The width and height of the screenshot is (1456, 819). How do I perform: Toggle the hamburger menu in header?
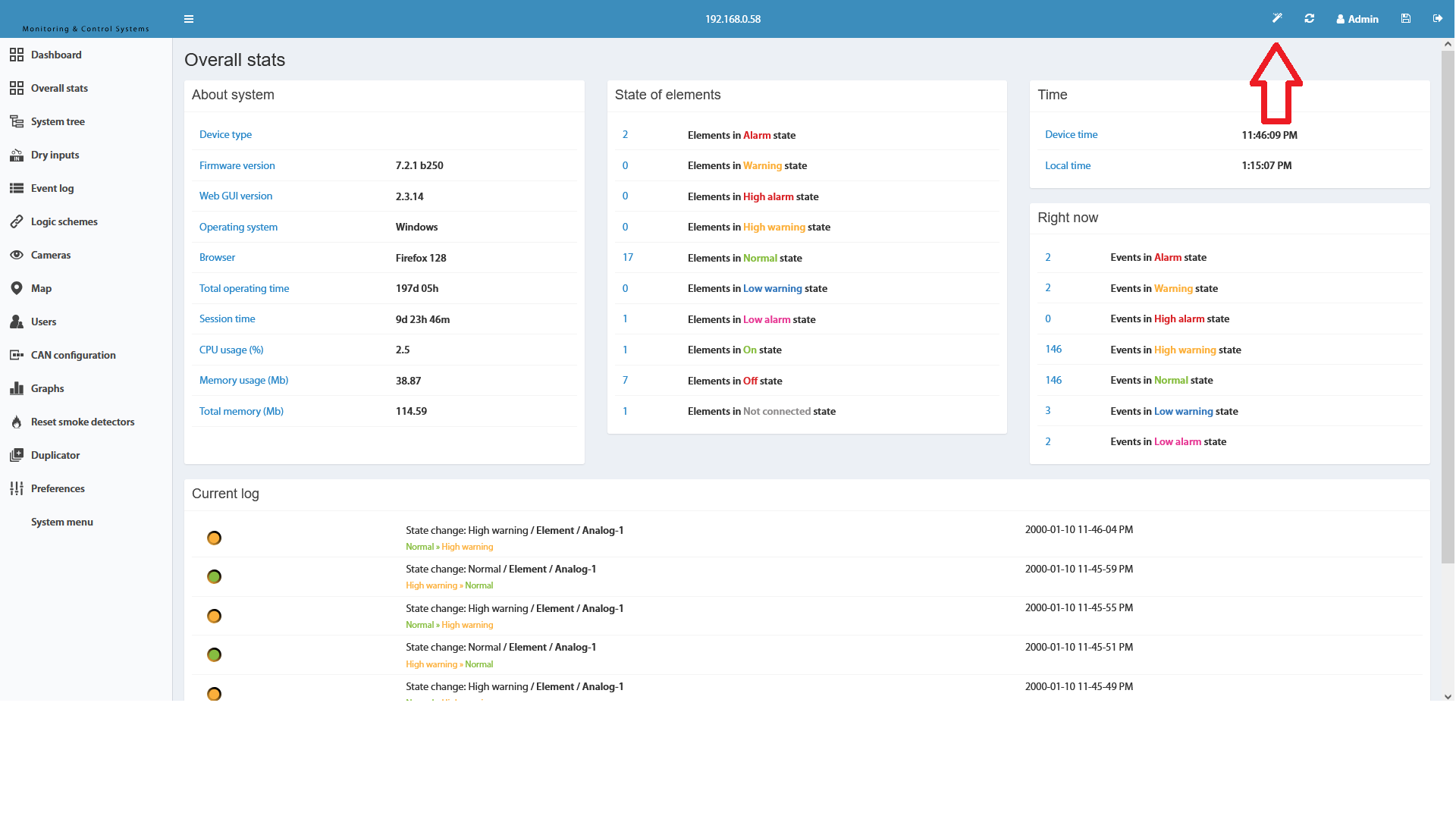point(189,19)
